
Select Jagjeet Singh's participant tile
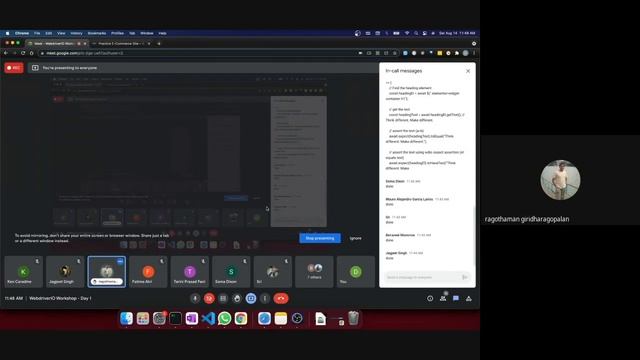[65, 272]
